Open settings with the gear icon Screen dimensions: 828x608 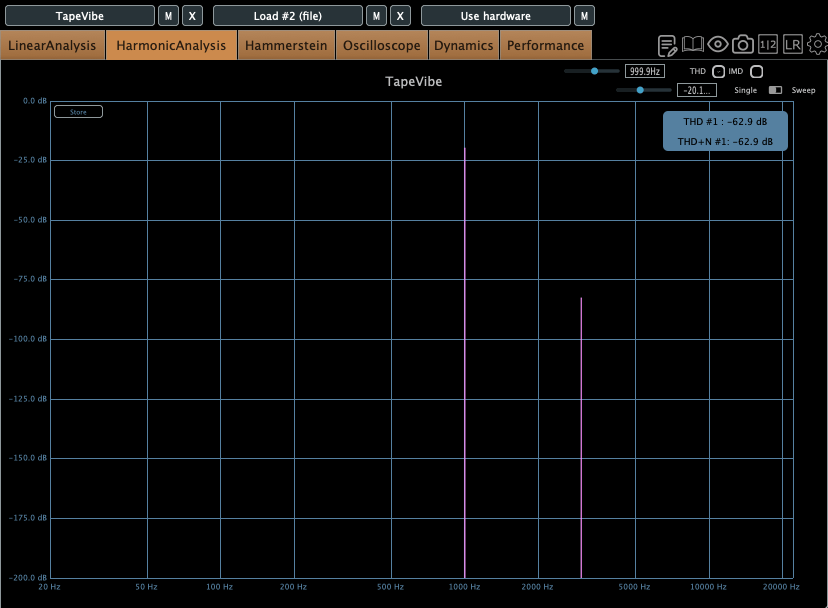(817, 45)
